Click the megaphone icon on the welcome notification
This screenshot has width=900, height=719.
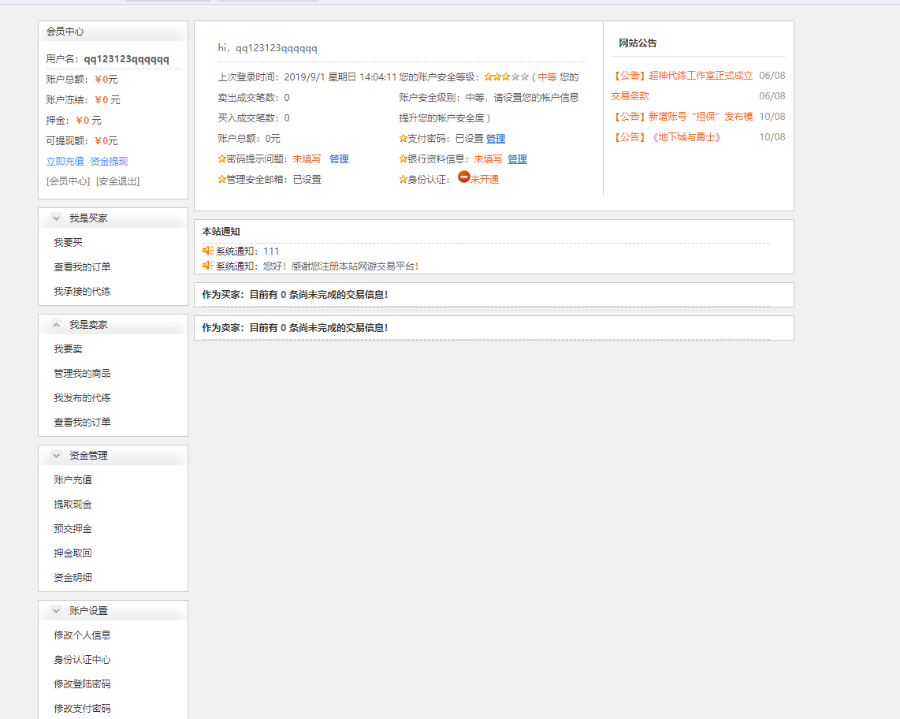coord(208,266)
